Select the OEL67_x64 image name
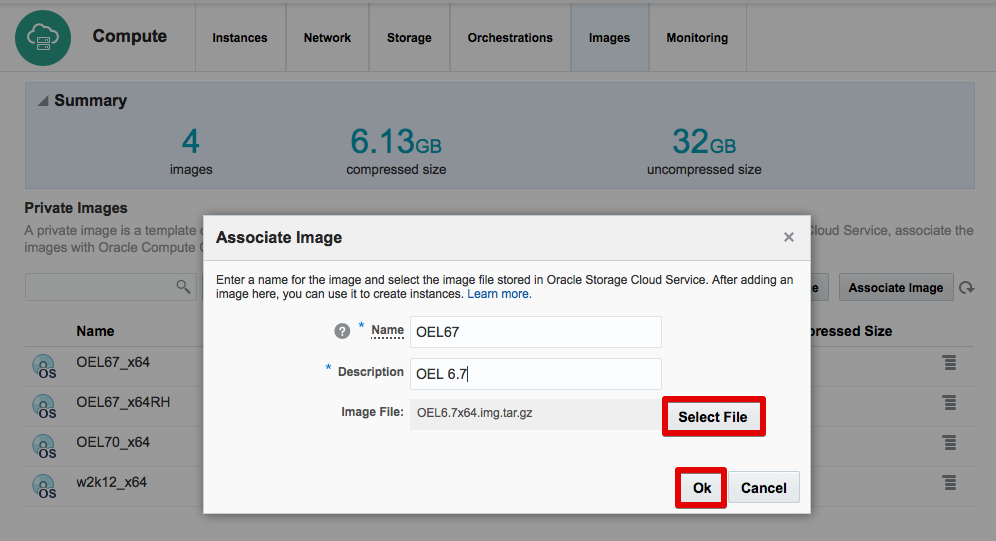Screen dimensions: 996x541 pyautogui.click(x=113, y=362)
